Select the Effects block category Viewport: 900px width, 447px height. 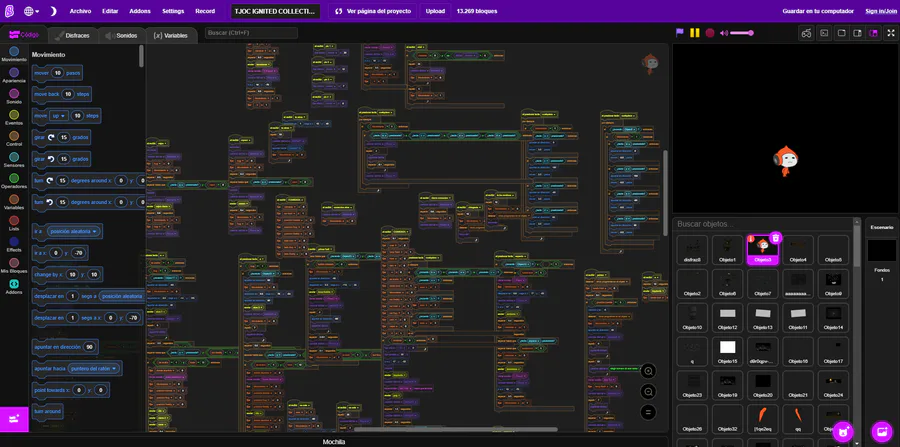[x=14, y=244]
